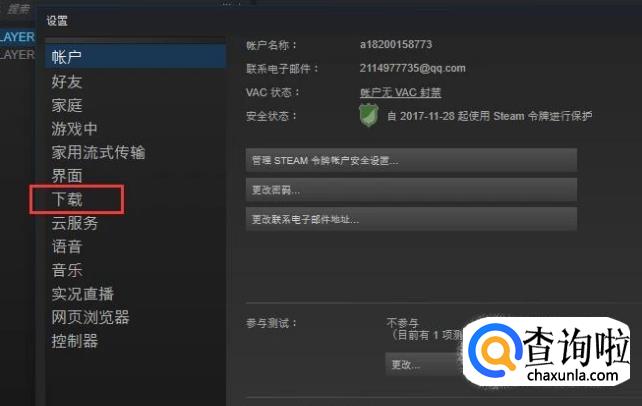
Task: Open the 音乐 settings section
Action: [67, 270]
